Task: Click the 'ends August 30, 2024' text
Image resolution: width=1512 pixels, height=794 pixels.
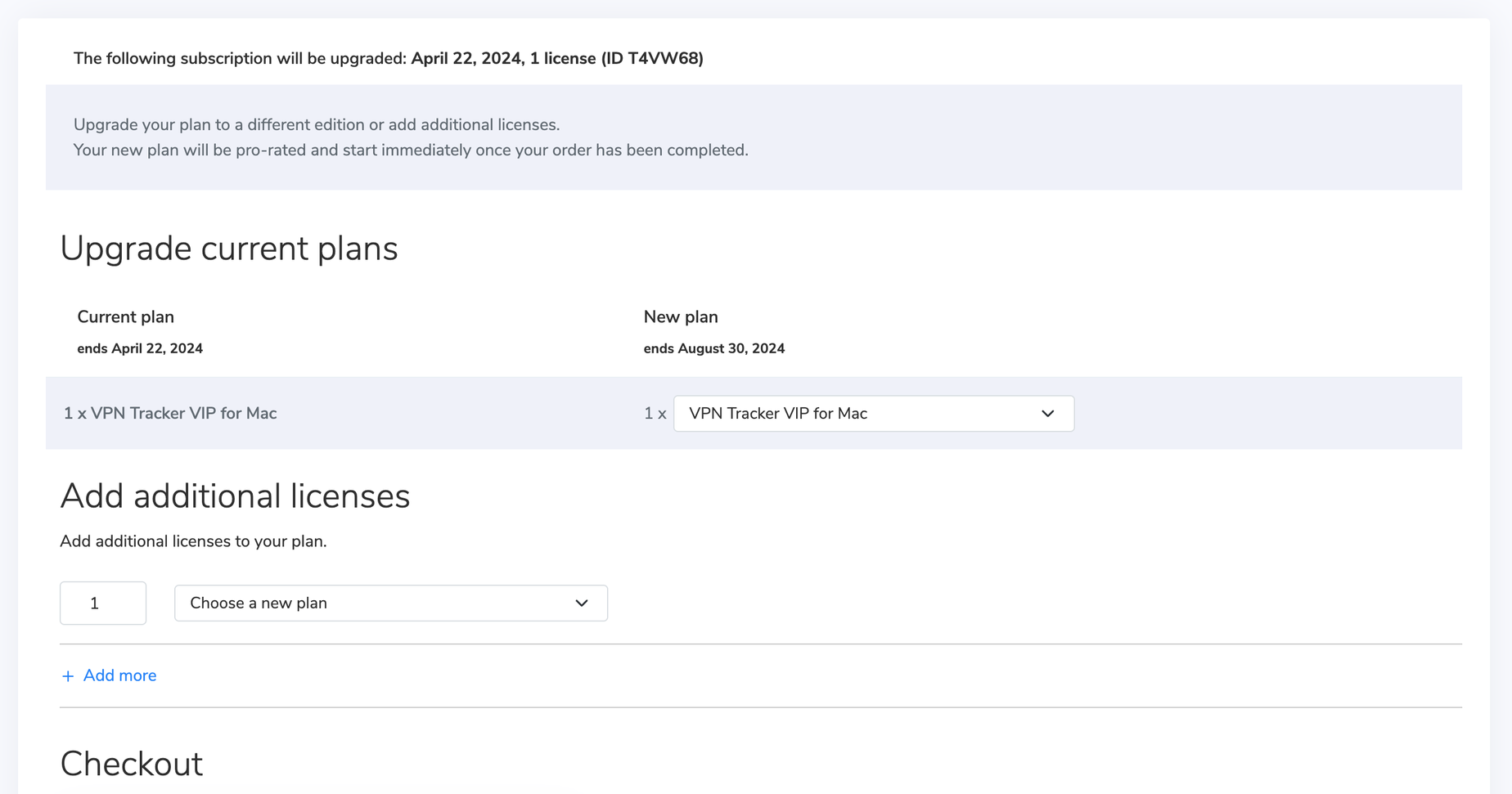Action: click(714, 348)
